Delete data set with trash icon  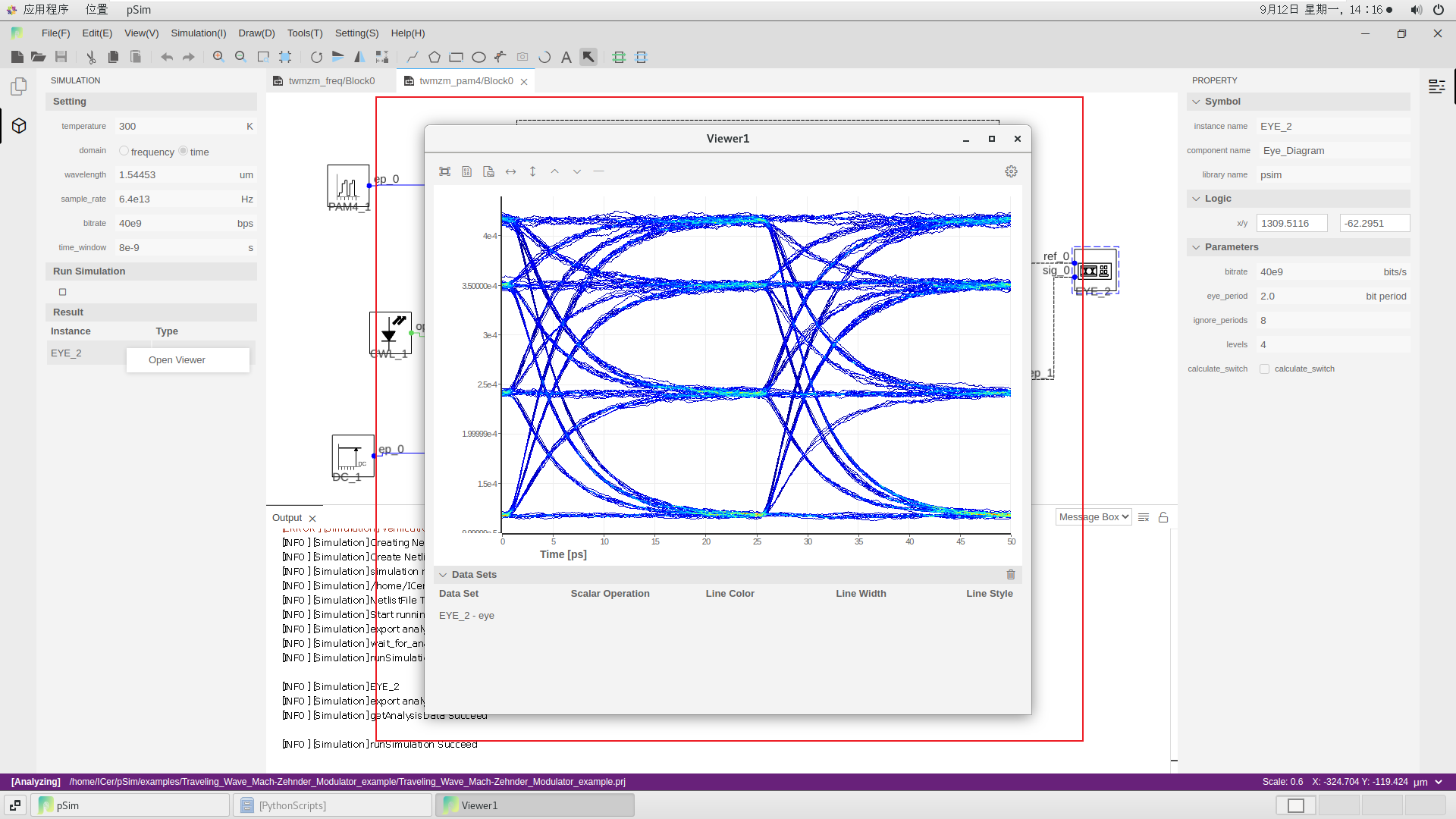tap(1010, 575)
